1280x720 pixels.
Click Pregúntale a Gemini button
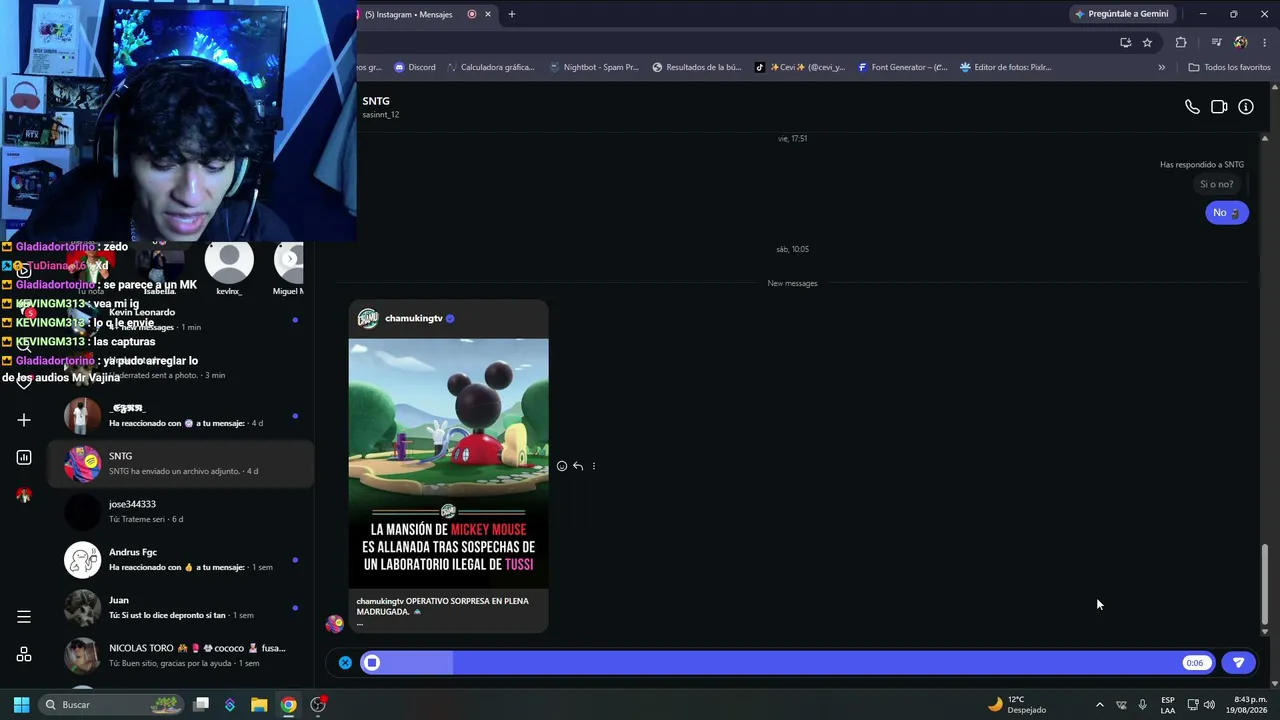pos(1122,14)
